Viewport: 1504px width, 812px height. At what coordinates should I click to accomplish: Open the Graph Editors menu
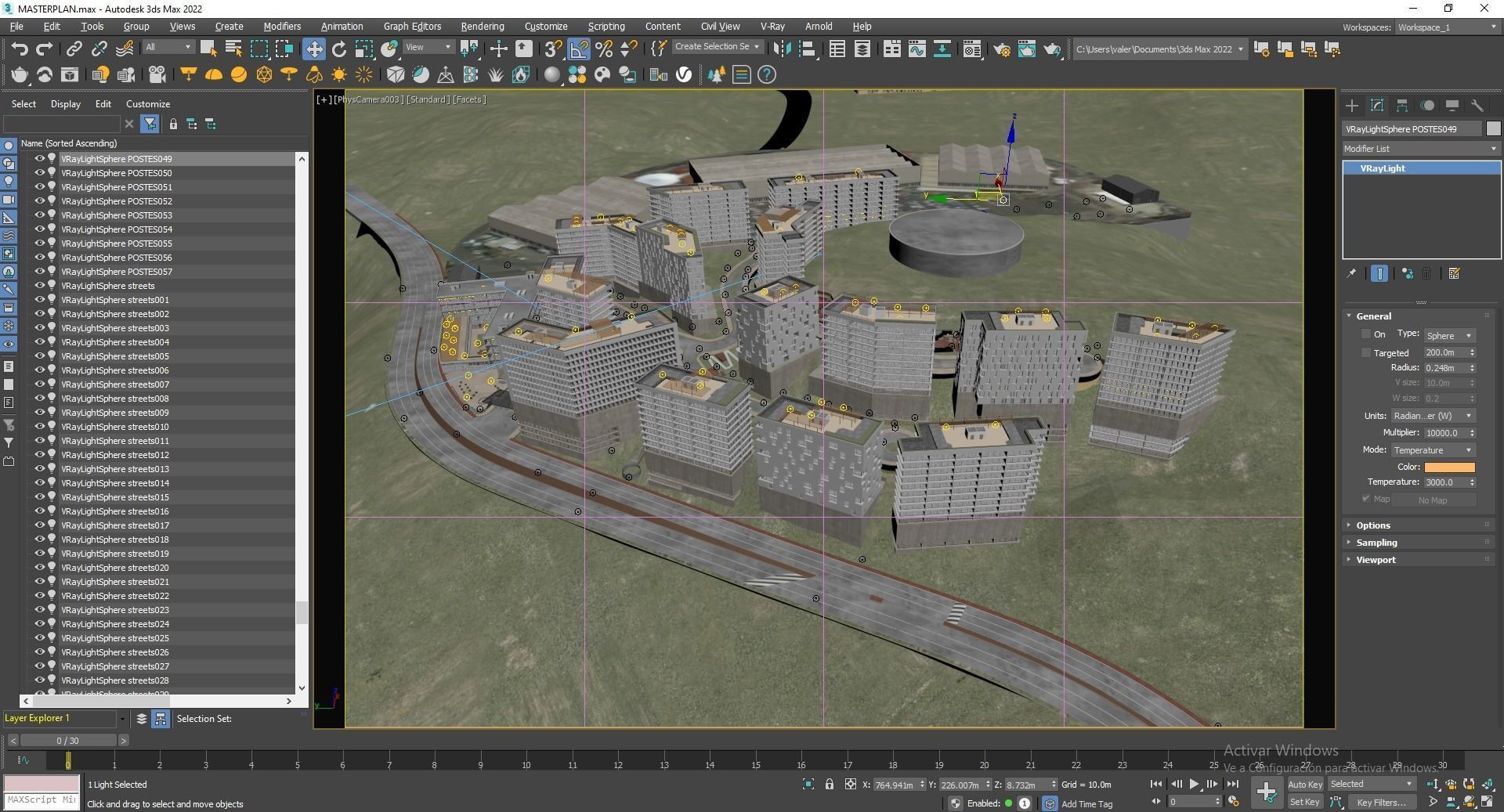point(412,27)
